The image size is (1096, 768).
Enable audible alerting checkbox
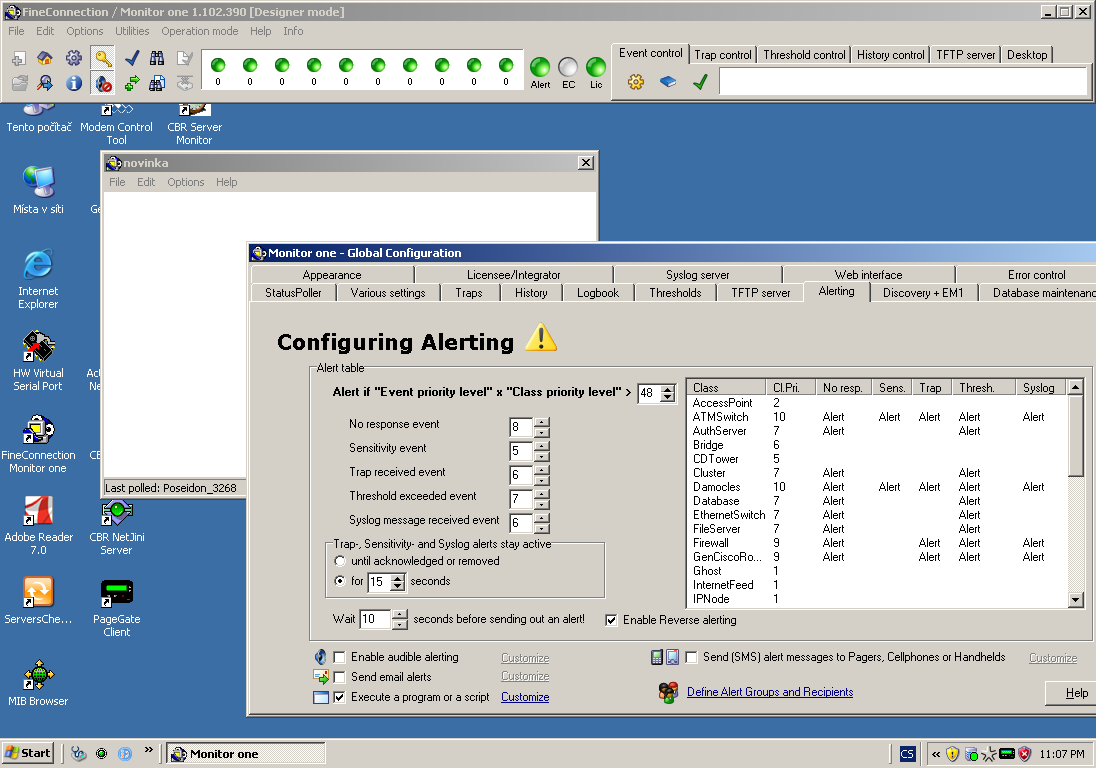339,657
